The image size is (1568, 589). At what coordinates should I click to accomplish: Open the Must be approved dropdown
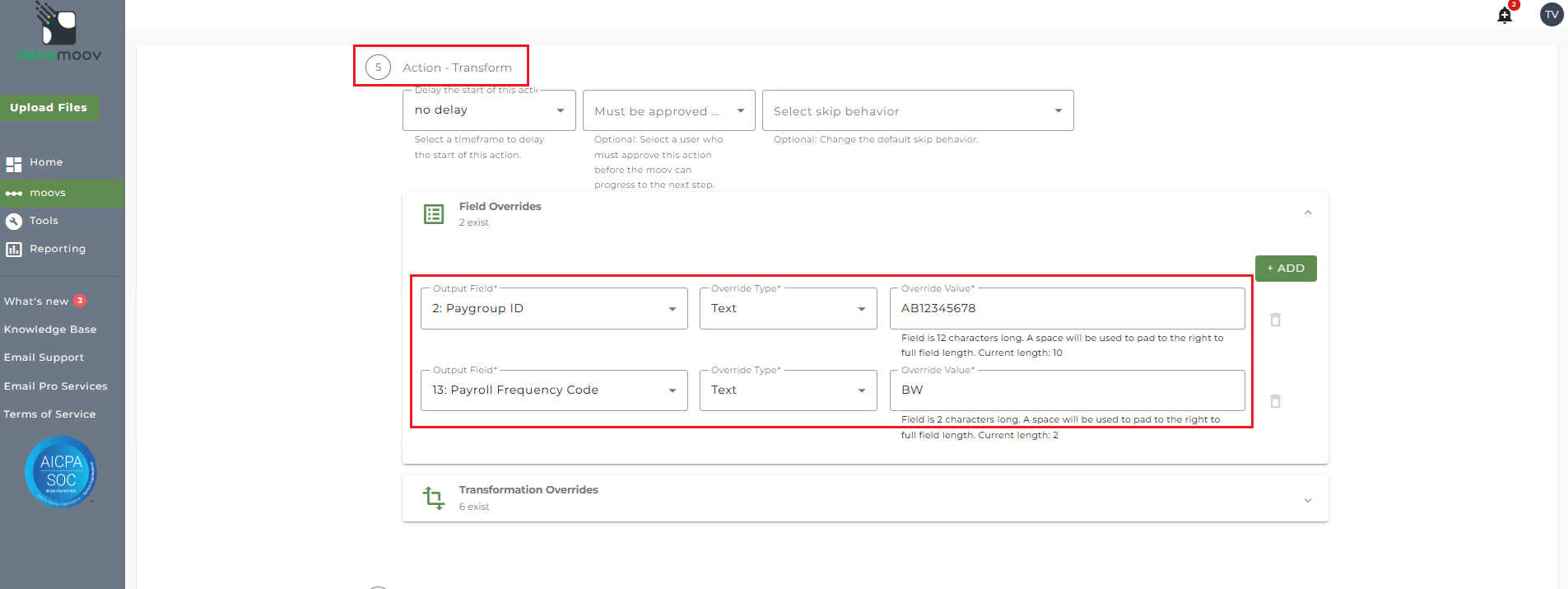pyautogui.click(x=668, y=111)
